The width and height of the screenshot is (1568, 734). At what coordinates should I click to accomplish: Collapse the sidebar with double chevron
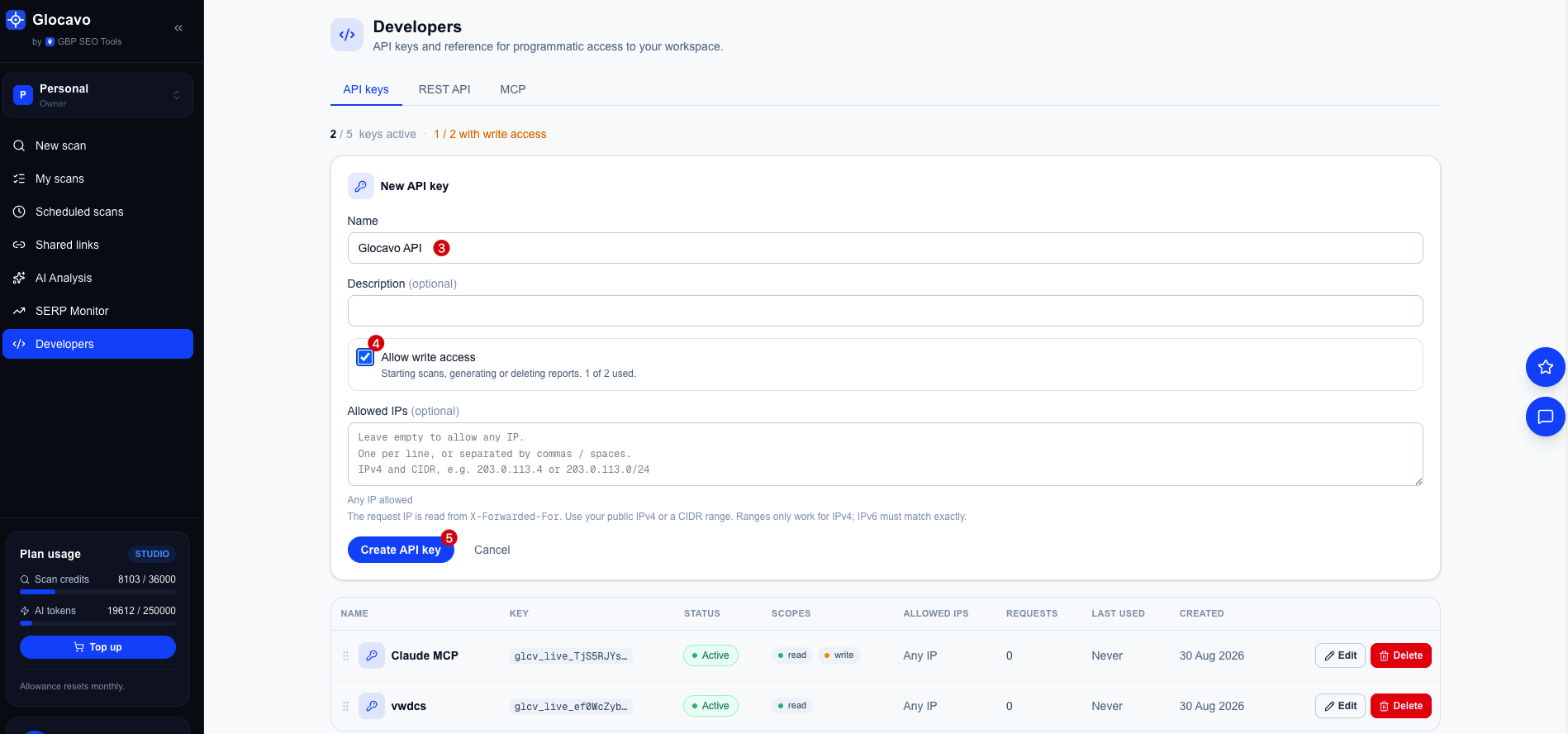178,28
